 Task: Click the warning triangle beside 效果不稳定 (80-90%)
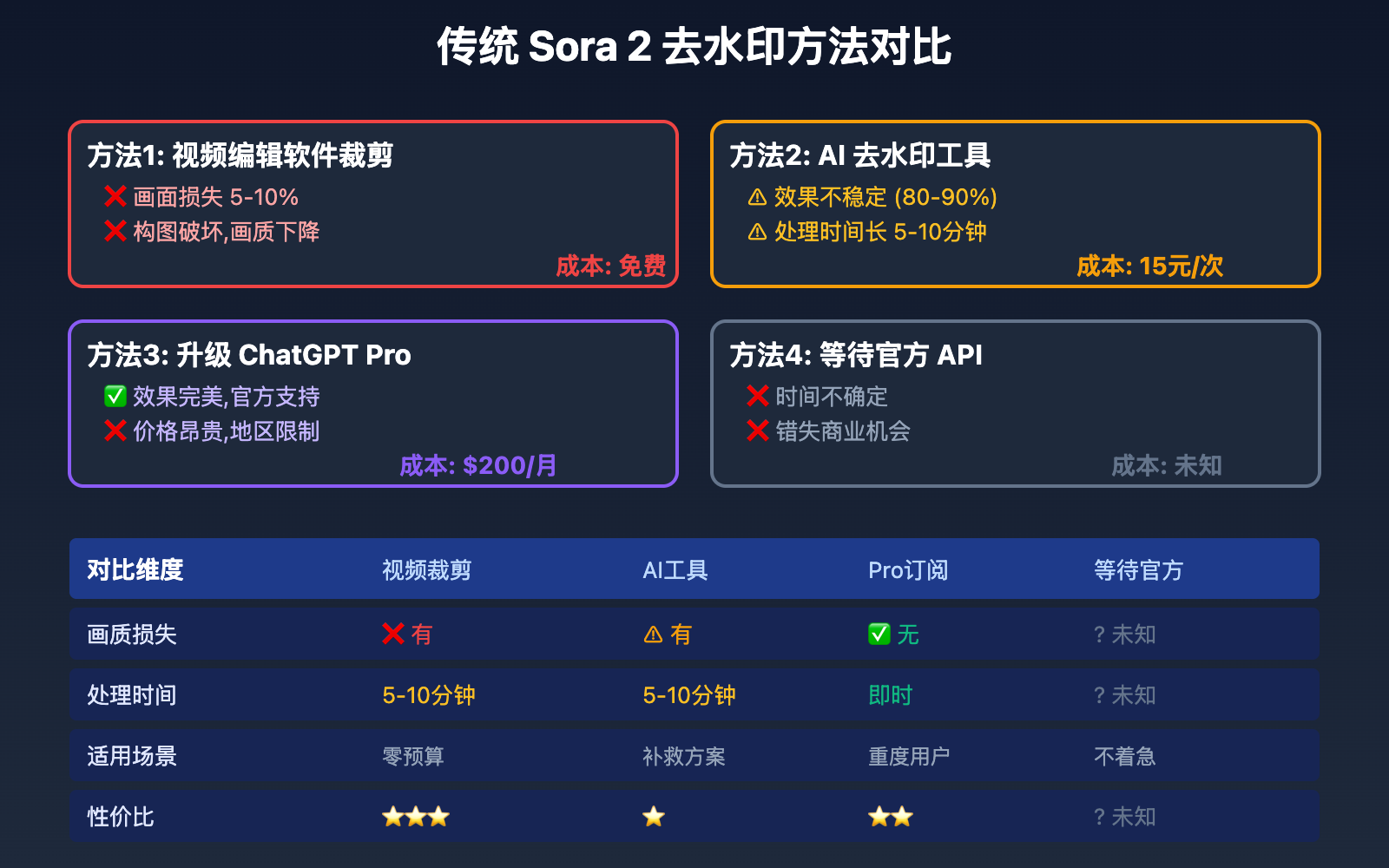757,198
